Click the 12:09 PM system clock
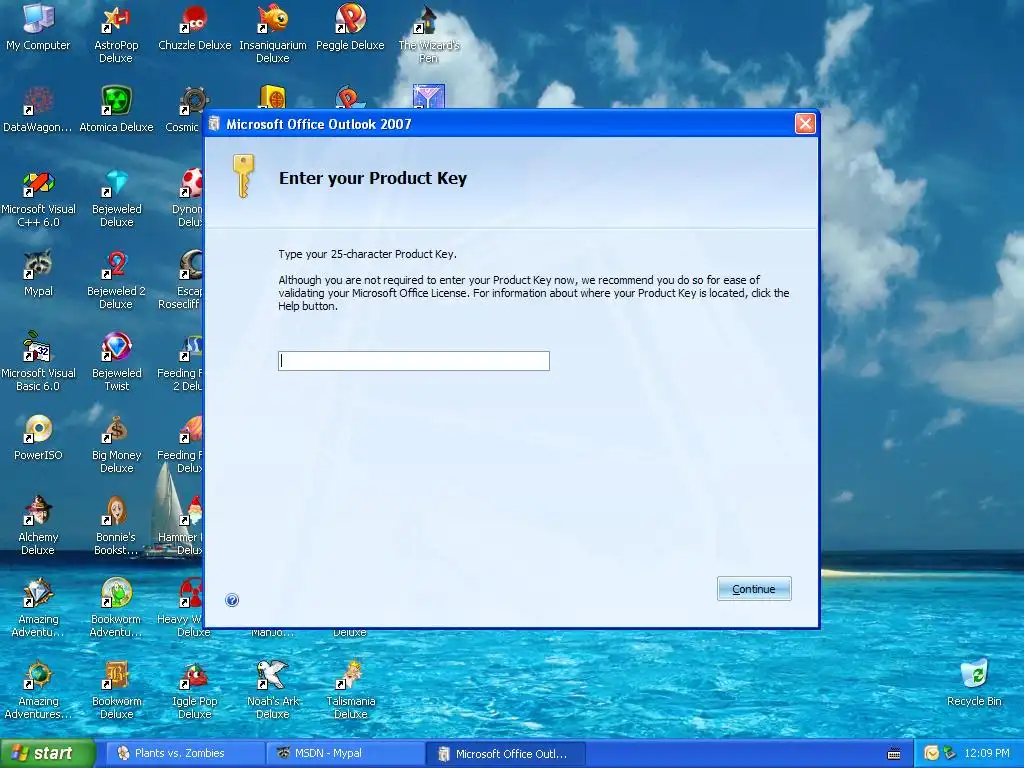 tap(987, 753)
